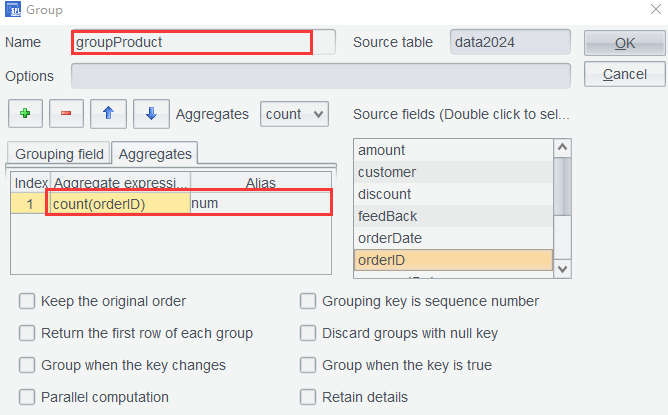Screen dimensions: 668x415
Task: Switch to the Grouping field tab
Action: point(59,154)
